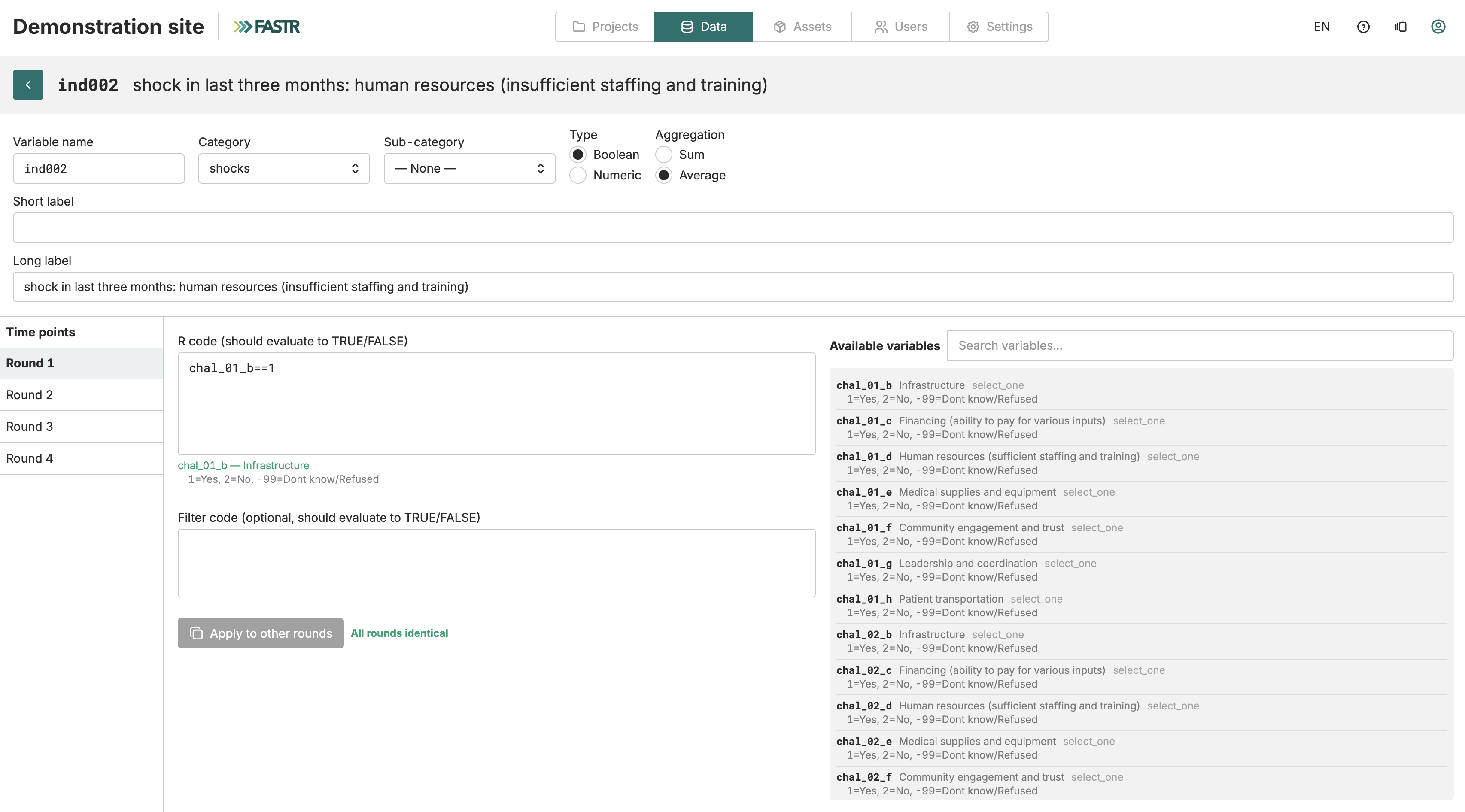Toggle the sidebar layout icon
The image size is (1465, 812).
tap(1401, 27)
